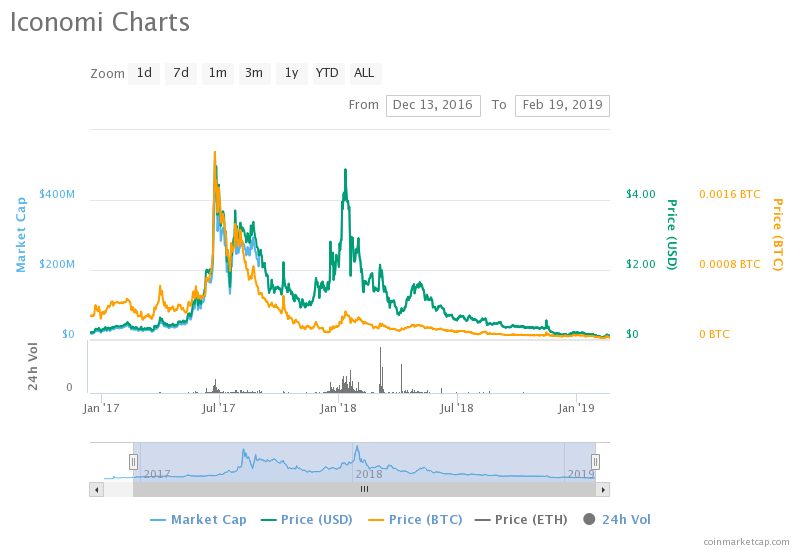Click the 2017 label in navigator

click(157, 474)
